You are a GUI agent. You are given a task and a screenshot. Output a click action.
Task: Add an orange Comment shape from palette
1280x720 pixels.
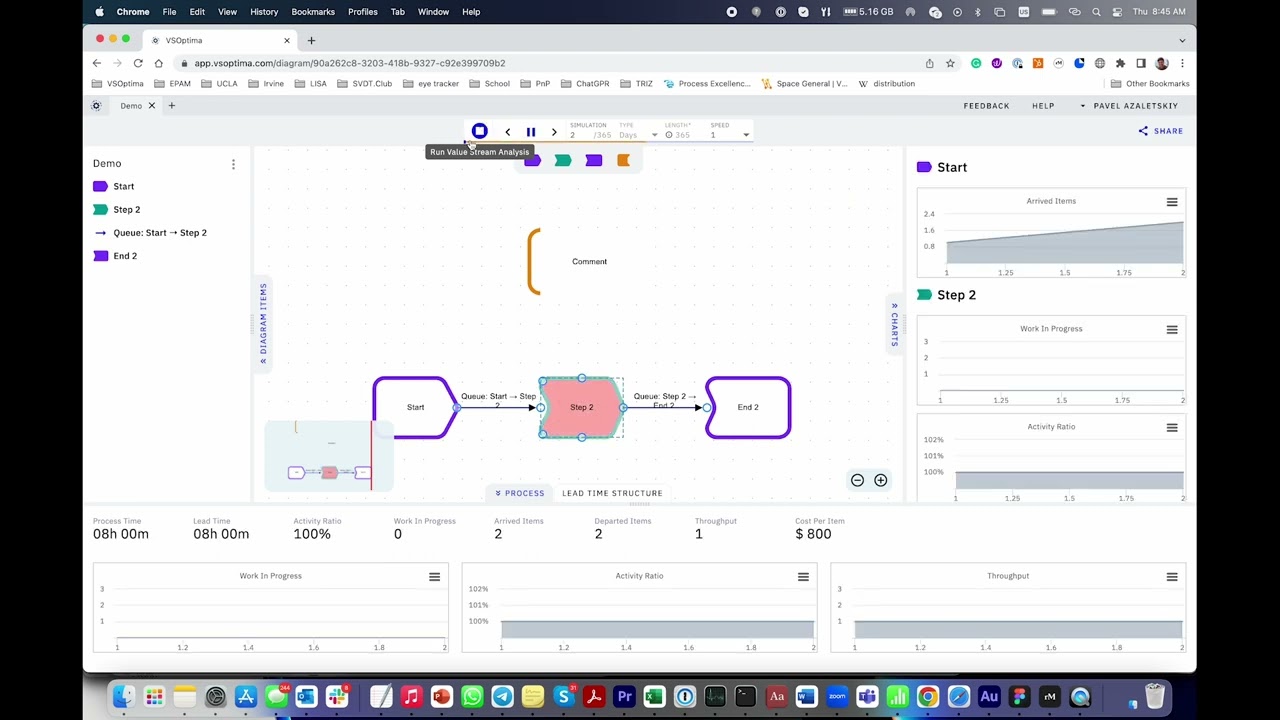pos(624,160)
